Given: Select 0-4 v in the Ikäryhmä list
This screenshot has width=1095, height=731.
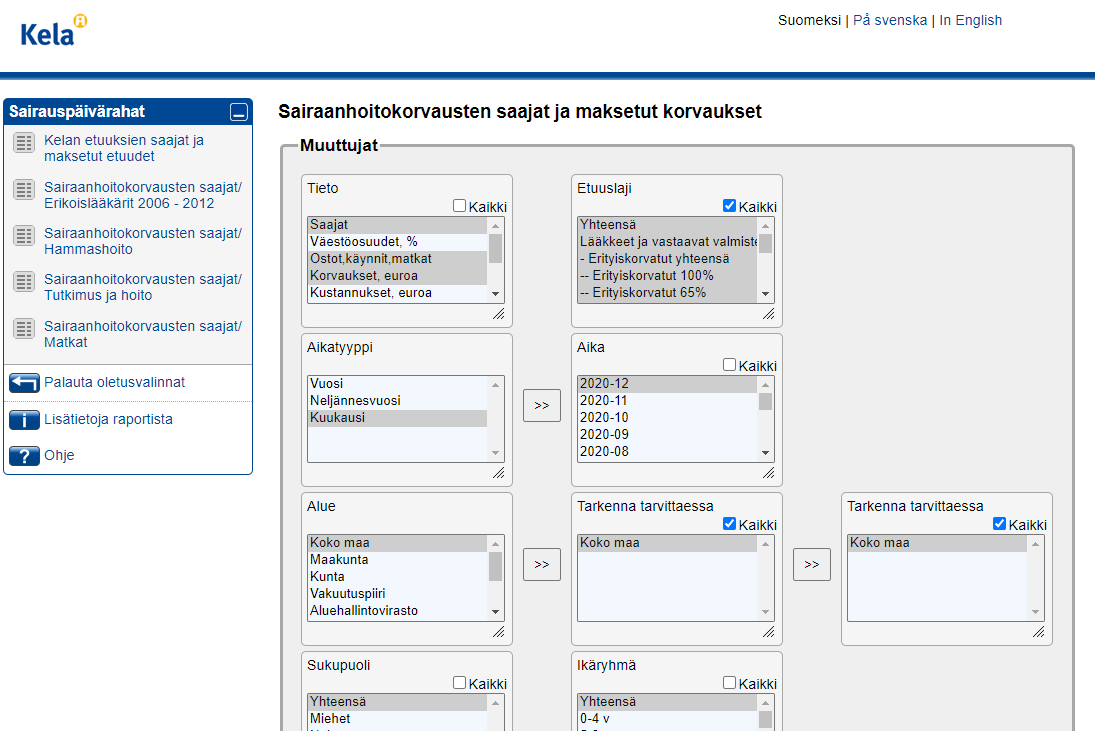Looking at the screenshot, I should 668,719.
